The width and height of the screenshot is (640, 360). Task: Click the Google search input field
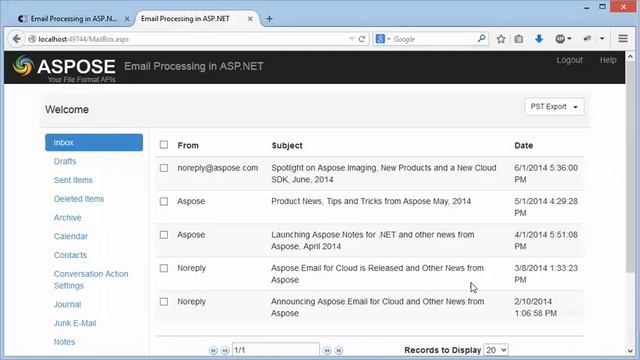(x=433, y=39)
